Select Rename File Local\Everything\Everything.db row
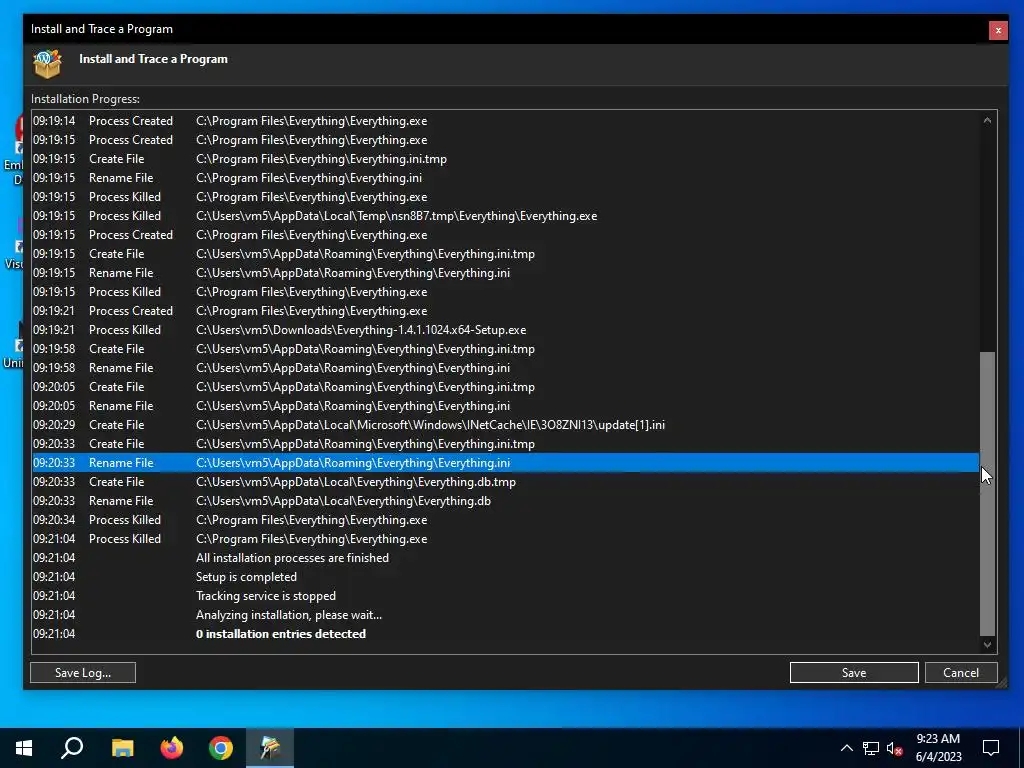The height and width of the screenshot is (768, 1024). [505, 500]
